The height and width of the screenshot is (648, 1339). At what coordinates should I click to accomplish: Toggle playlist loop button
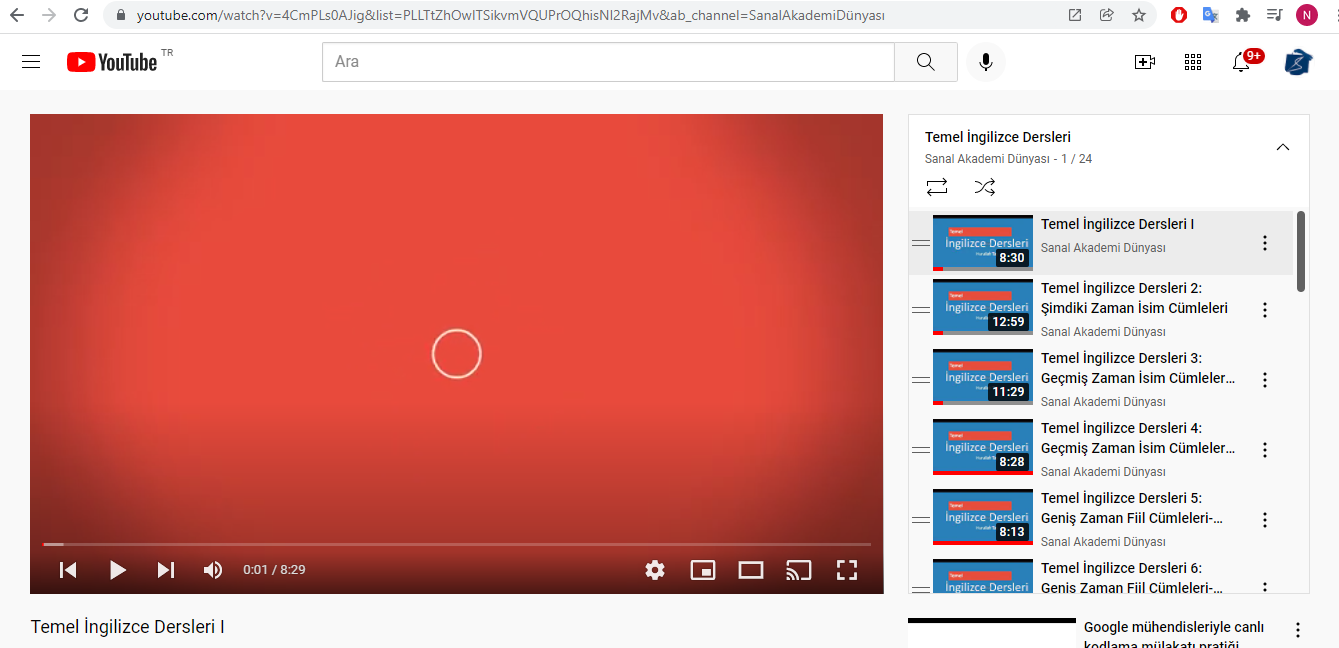937,187
